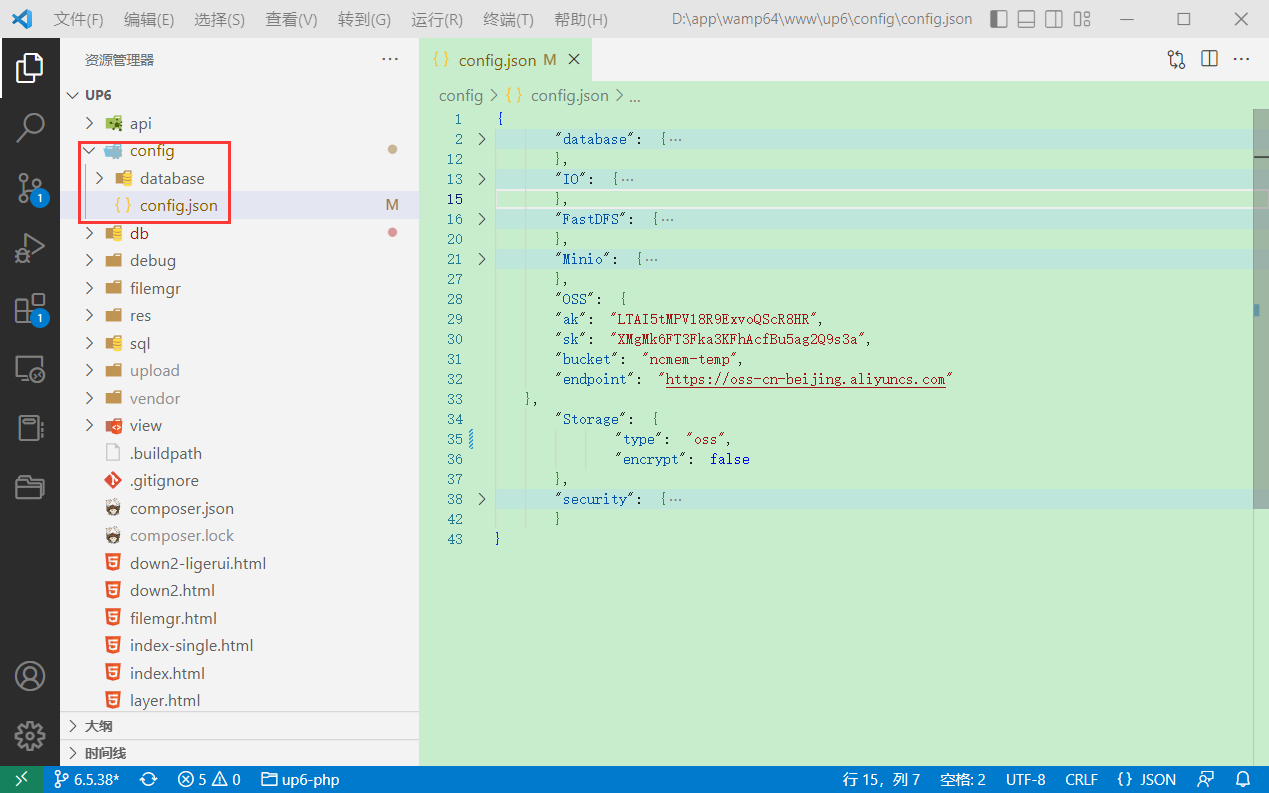Open the 编辑(E) menu
The height and width of the screenshot is (793, 1269).
coord(149,19)
